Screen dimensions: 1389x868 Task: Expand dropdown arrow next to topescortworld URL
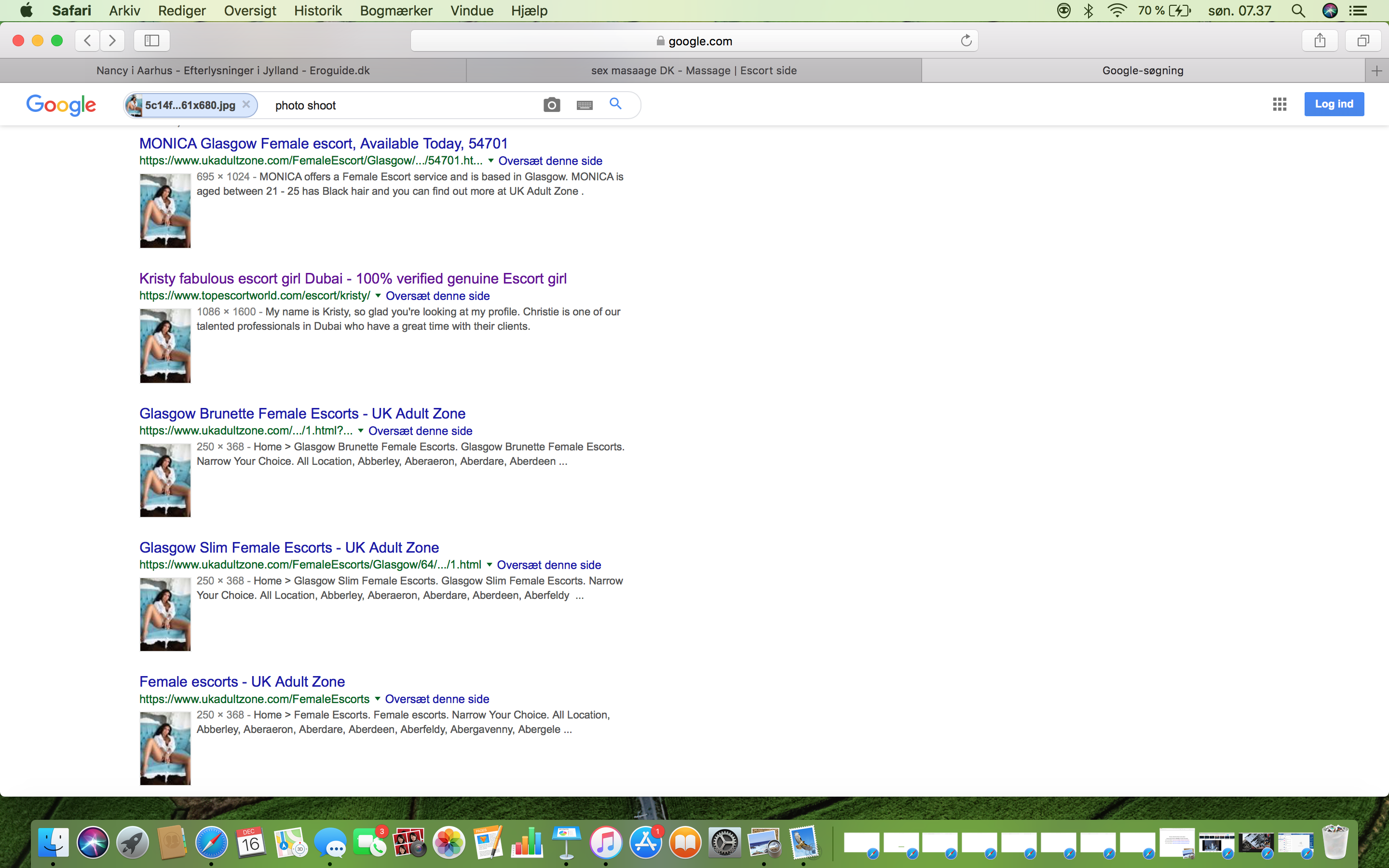coord(378,296)
